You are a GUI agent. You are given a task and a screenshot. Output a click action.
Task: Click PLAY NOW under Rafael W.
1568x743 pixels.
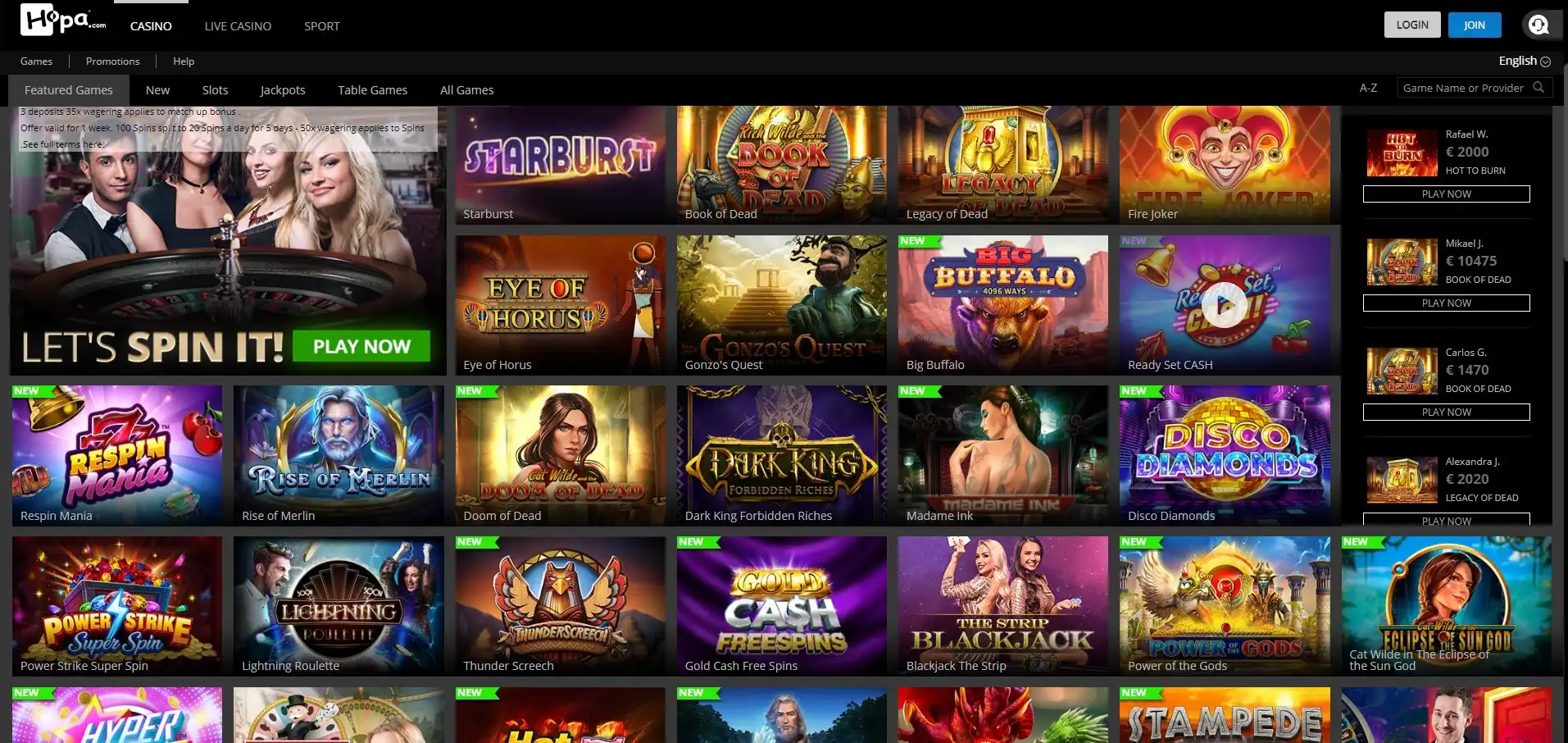[x=1446, y=194]
